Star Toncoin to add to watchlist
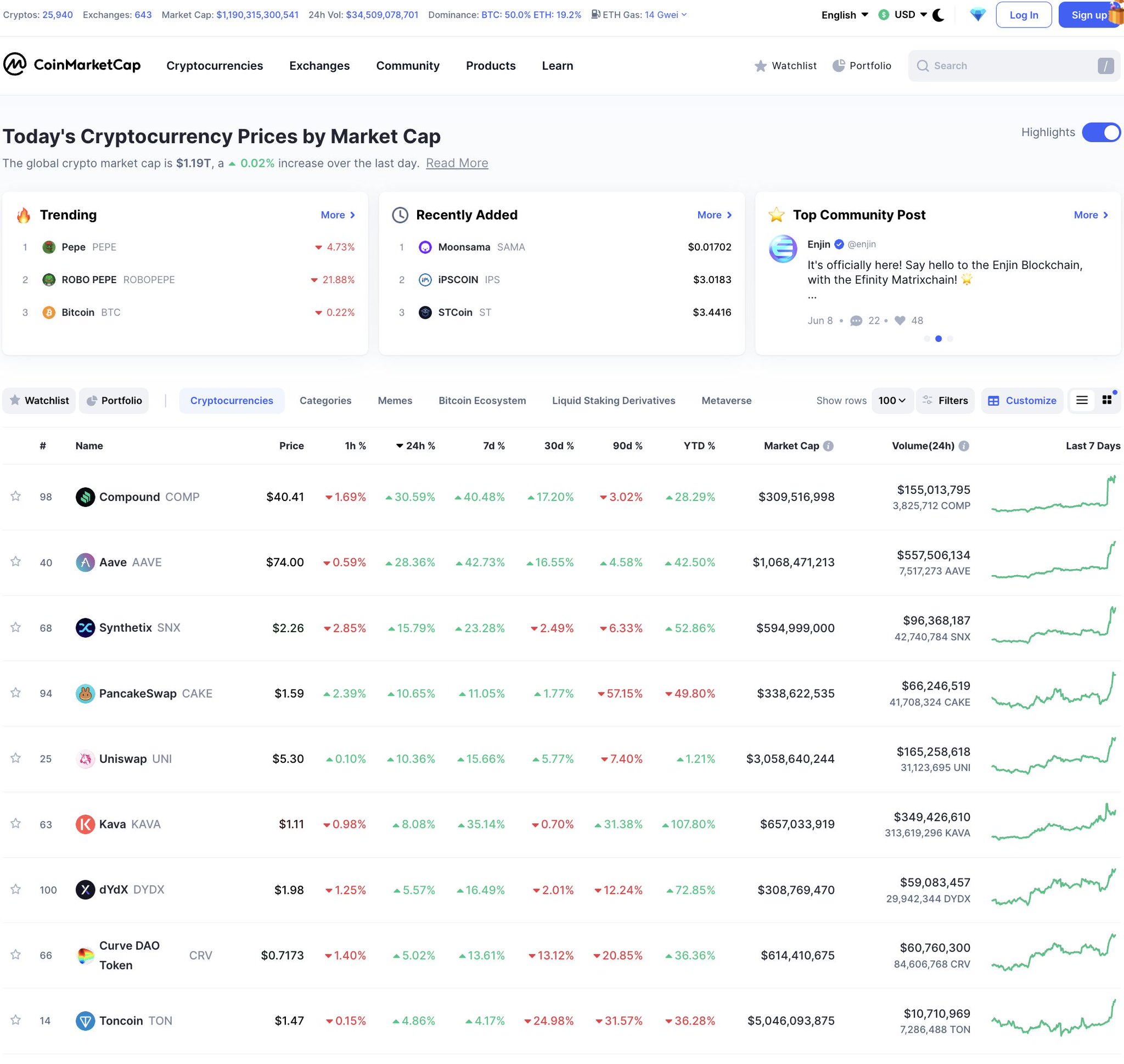Image resolution: width=1124 pixels, height=1064 pixels. tap(16, 1020)
